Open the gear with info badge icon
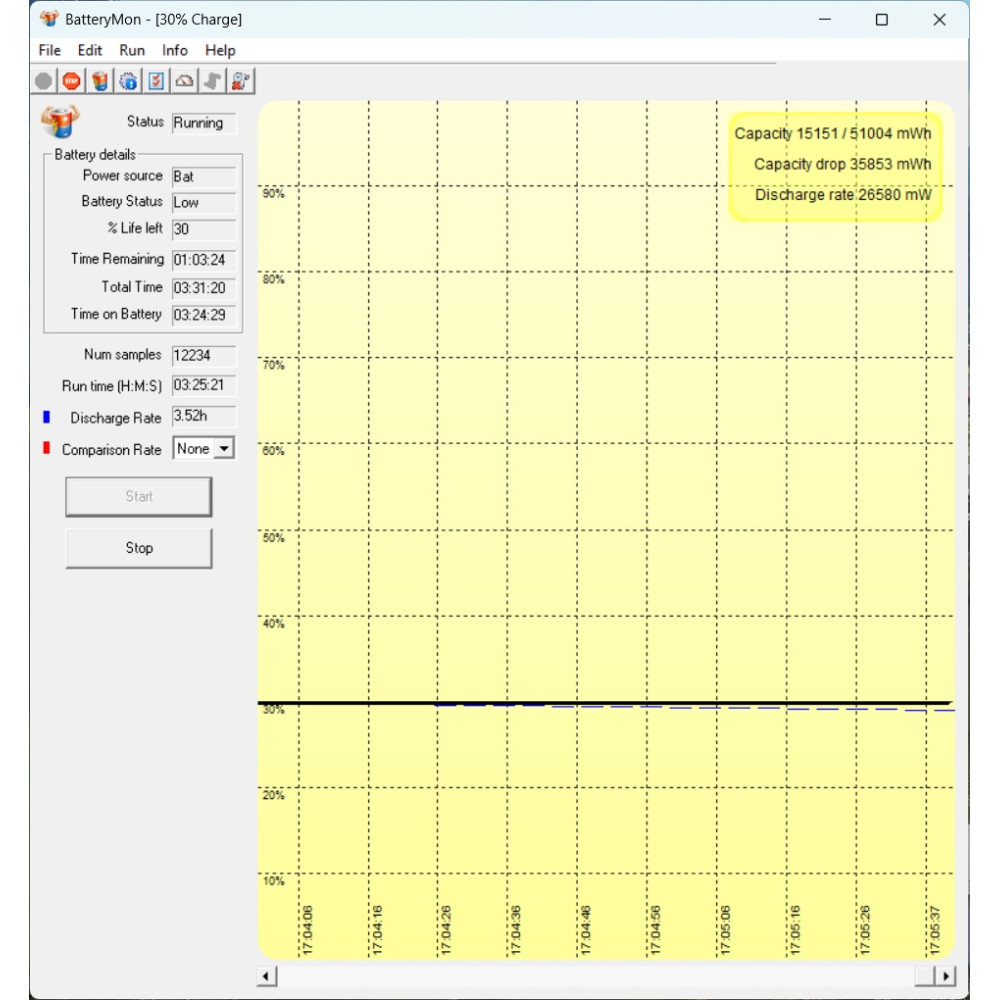The image size is (1000, 1000). 128,81
